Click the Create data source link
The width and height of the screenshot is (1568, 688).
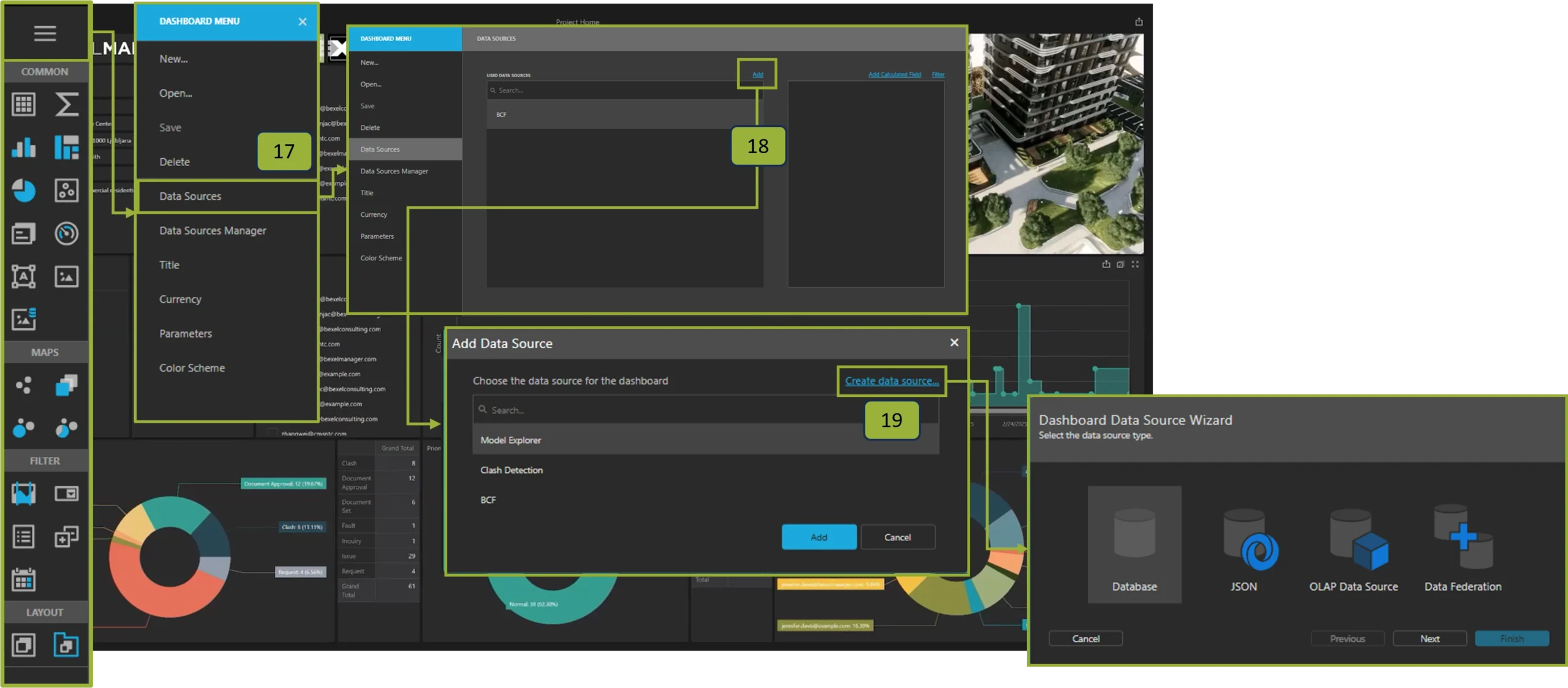pos(891,381)
